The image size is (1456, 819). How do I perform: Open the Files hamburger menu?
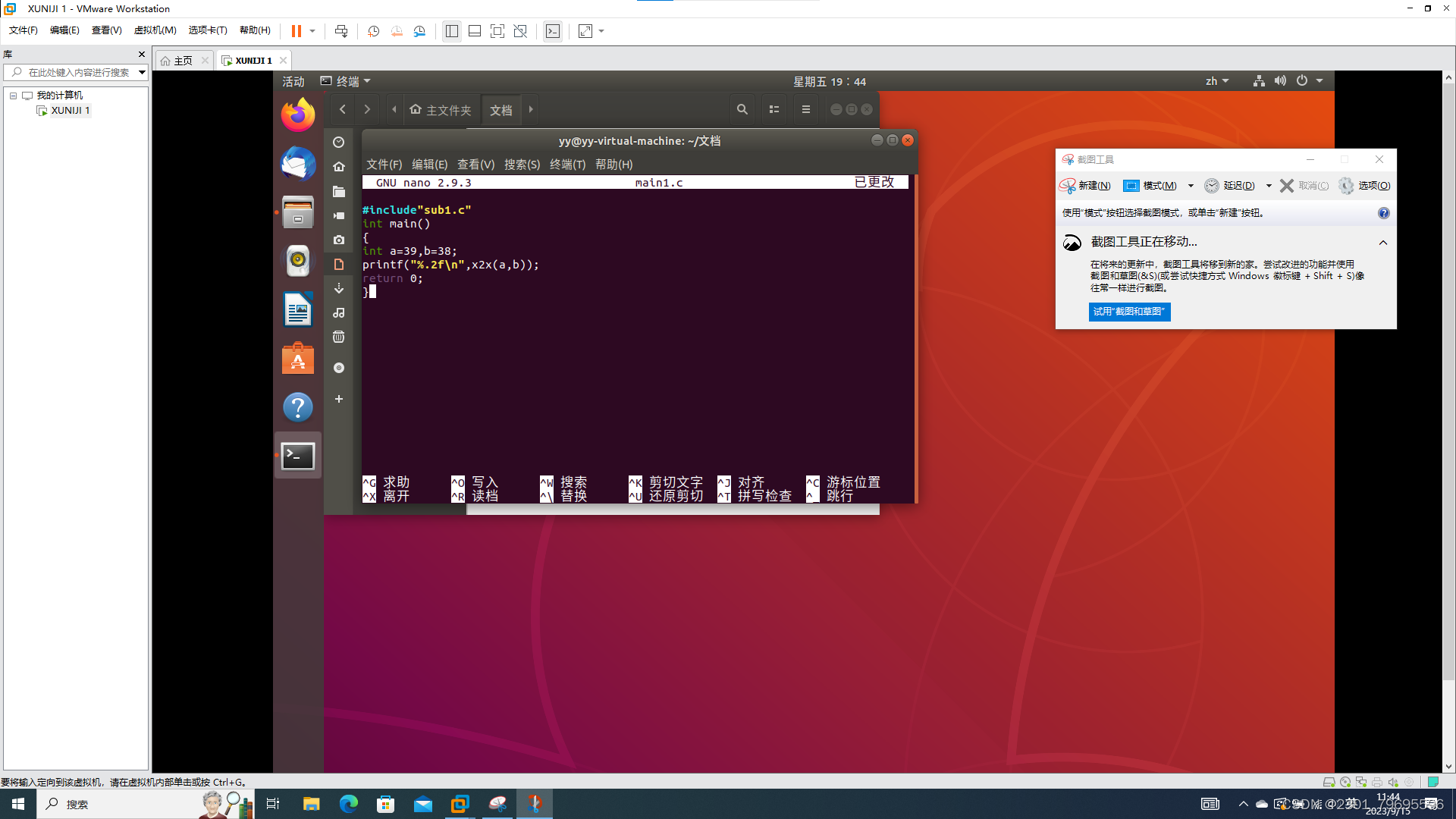tap(806, 109)
